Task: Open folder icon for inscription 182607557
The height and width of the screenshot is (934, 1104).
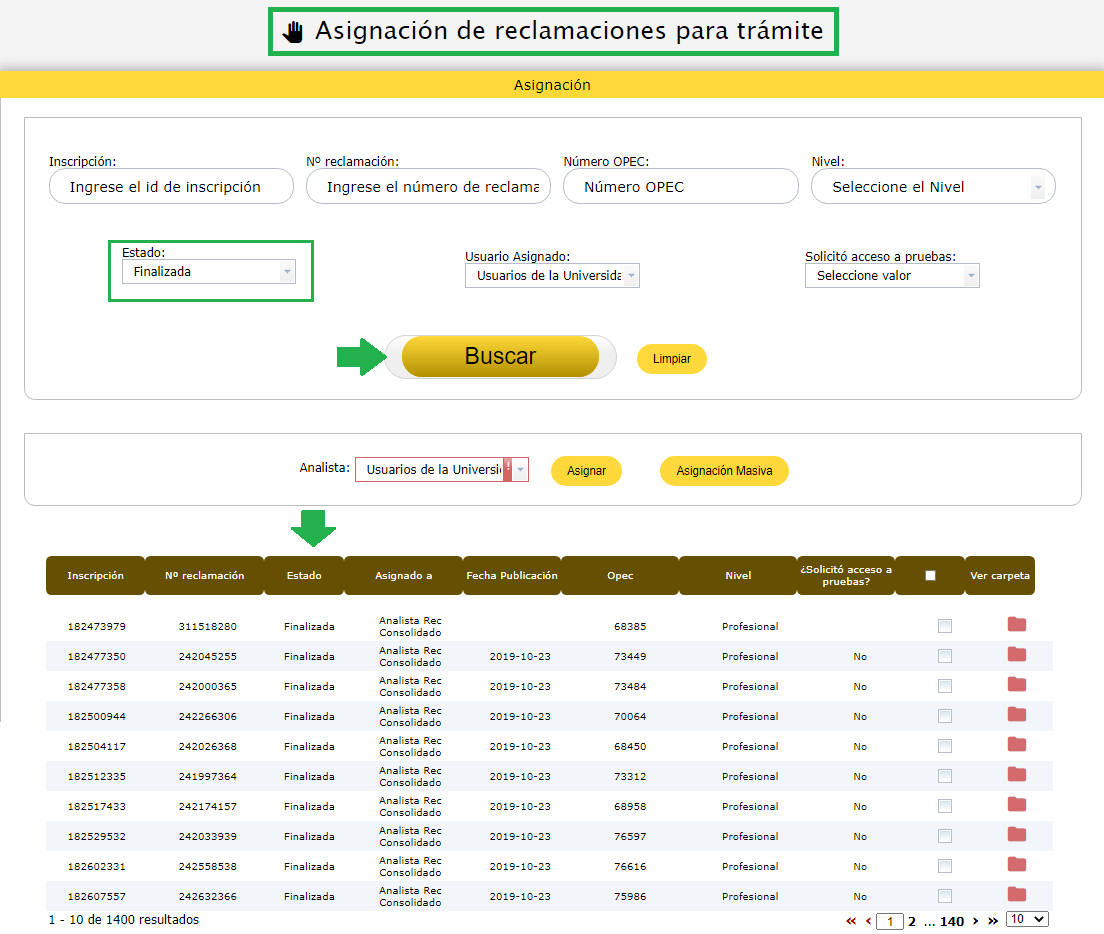Action: pyautogui.click(x=1016, y=895)
